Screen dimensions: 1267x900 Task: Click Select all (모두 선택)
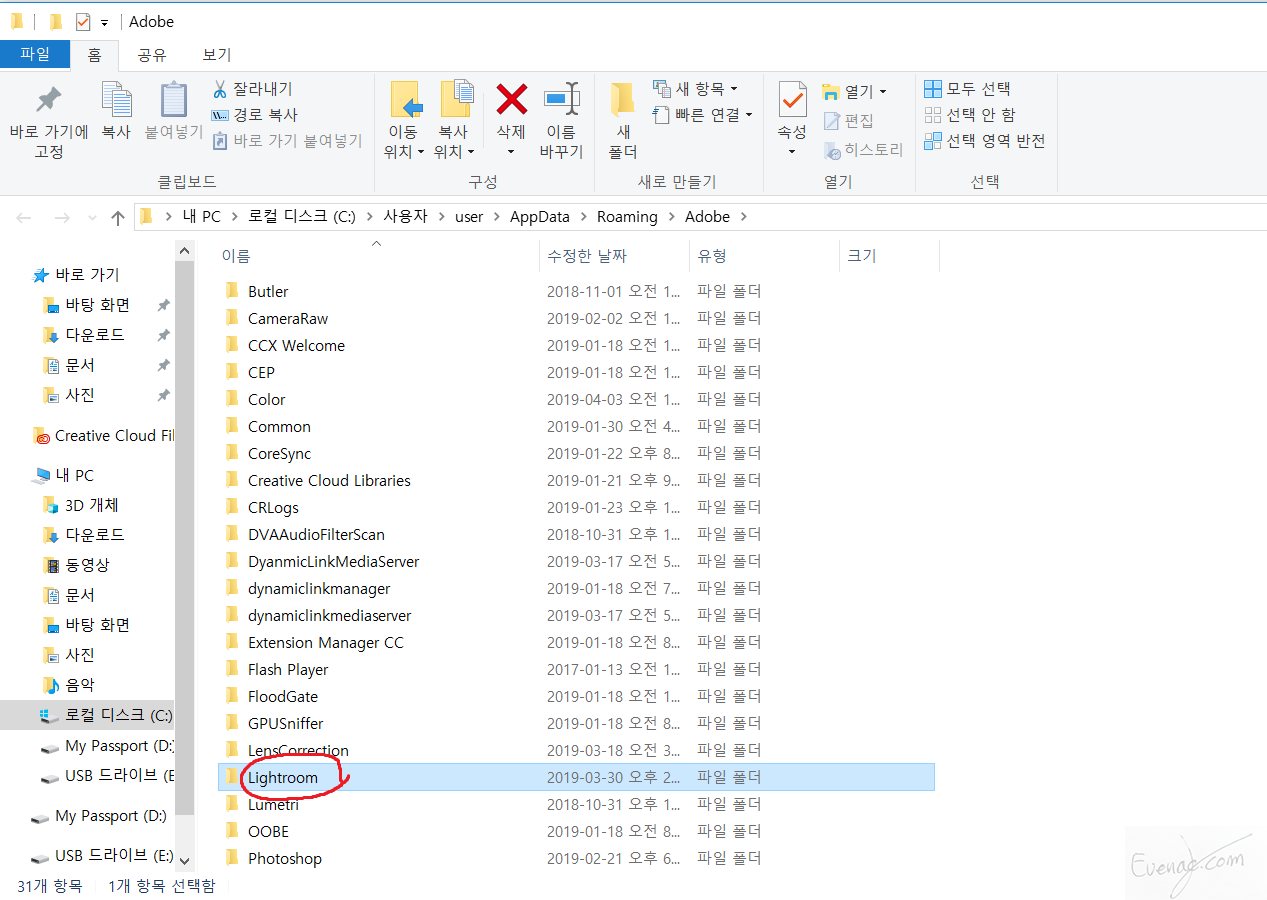click(x=967, y=89)
